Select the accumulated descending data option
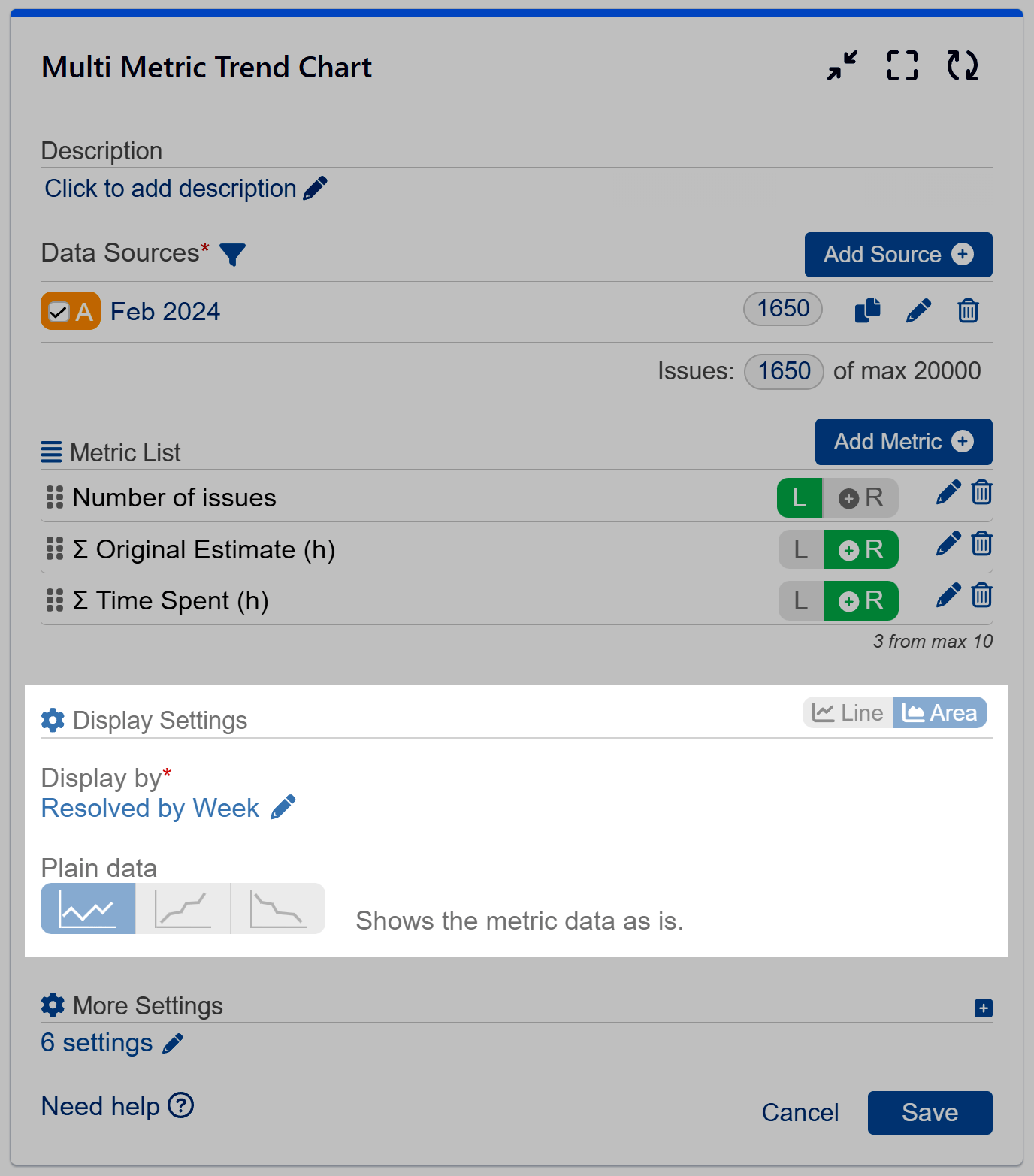This screenshot has height=1176, width=1034. (x=277, y=908)
